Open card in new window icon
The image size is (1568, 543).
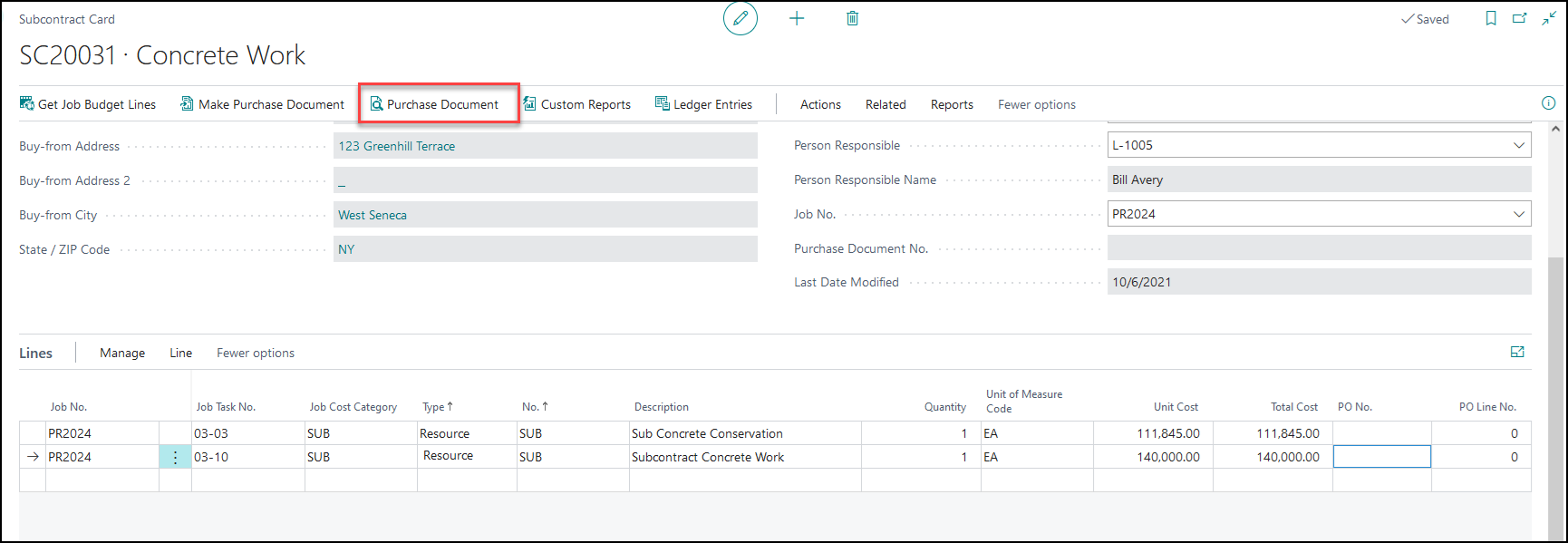[x=1519, y=18]
